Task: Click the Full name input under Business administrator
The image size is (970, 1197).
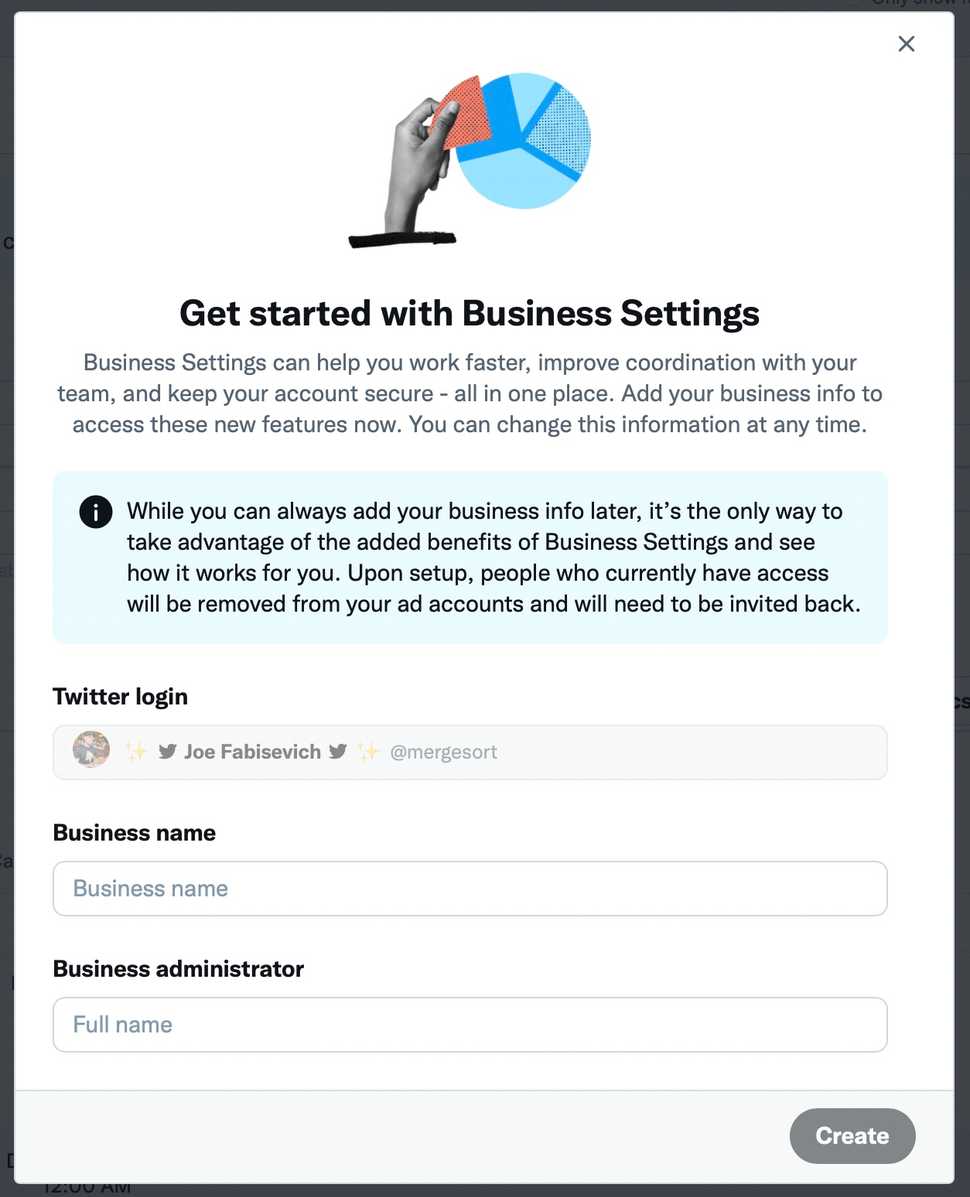Action: click(470, 1024)
